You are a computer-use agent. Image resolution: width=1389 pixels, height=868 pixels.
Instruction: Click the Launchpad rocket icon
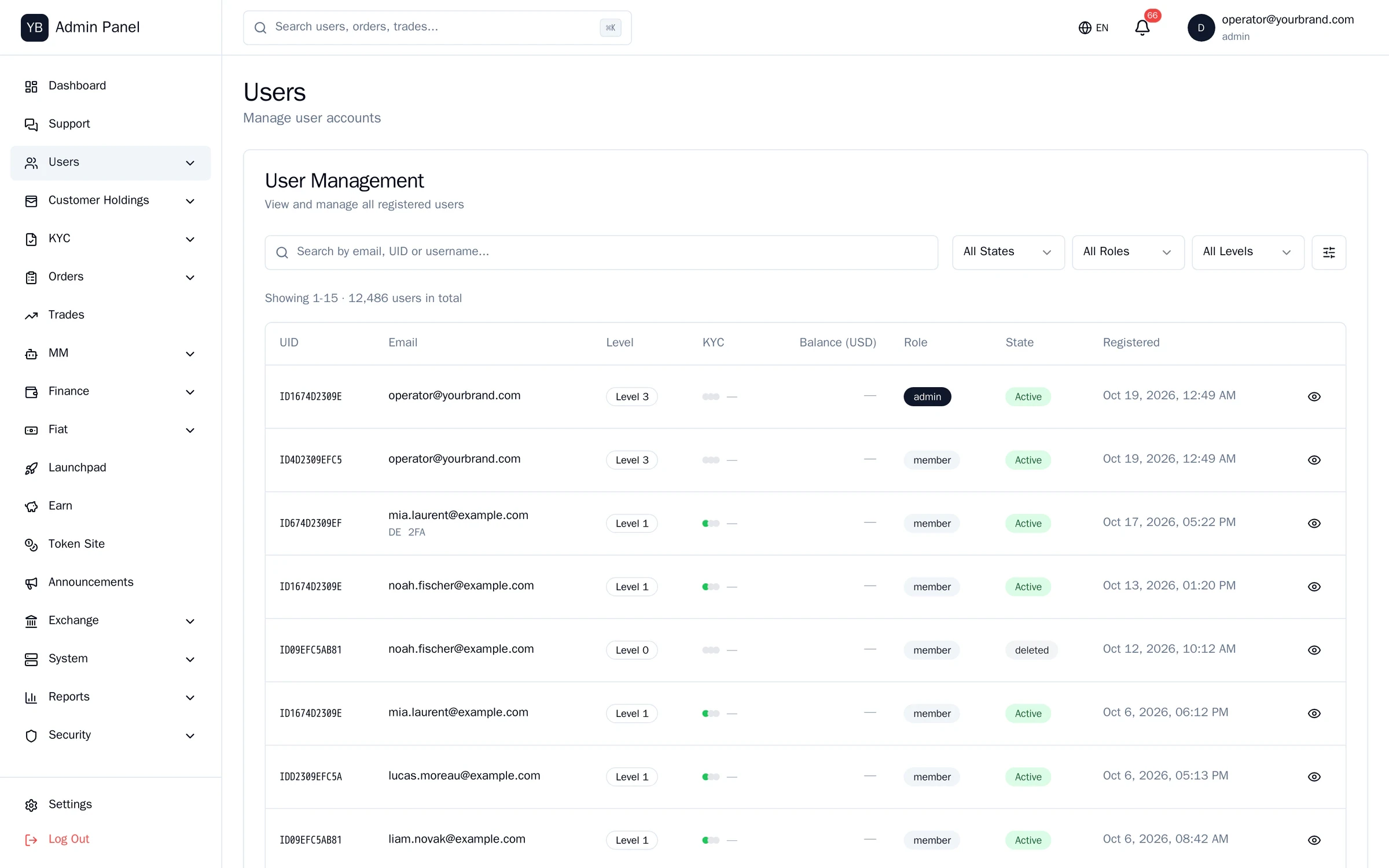click(x=31, y=468)
